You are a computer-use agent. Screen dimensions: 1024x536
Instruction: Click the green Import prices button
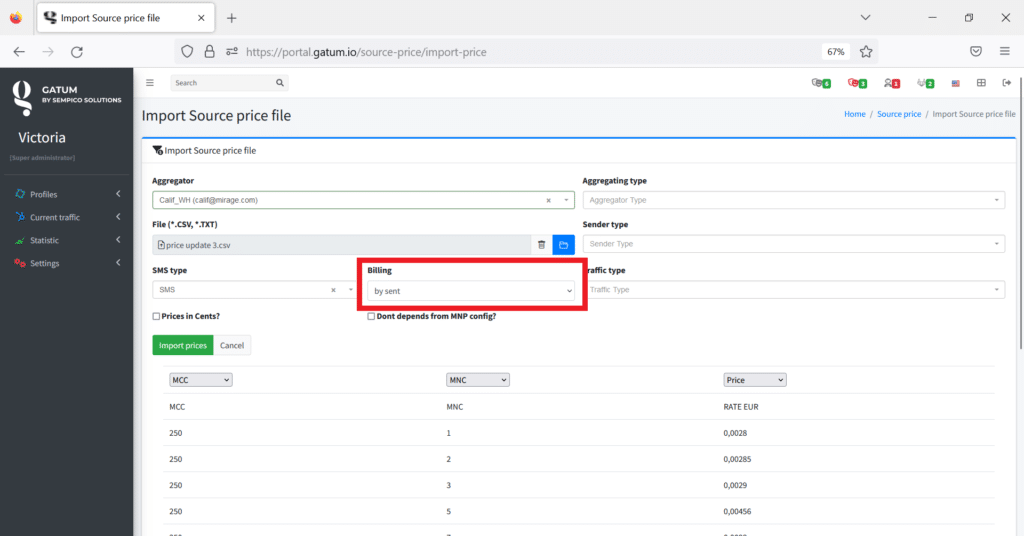click(182, 345)
